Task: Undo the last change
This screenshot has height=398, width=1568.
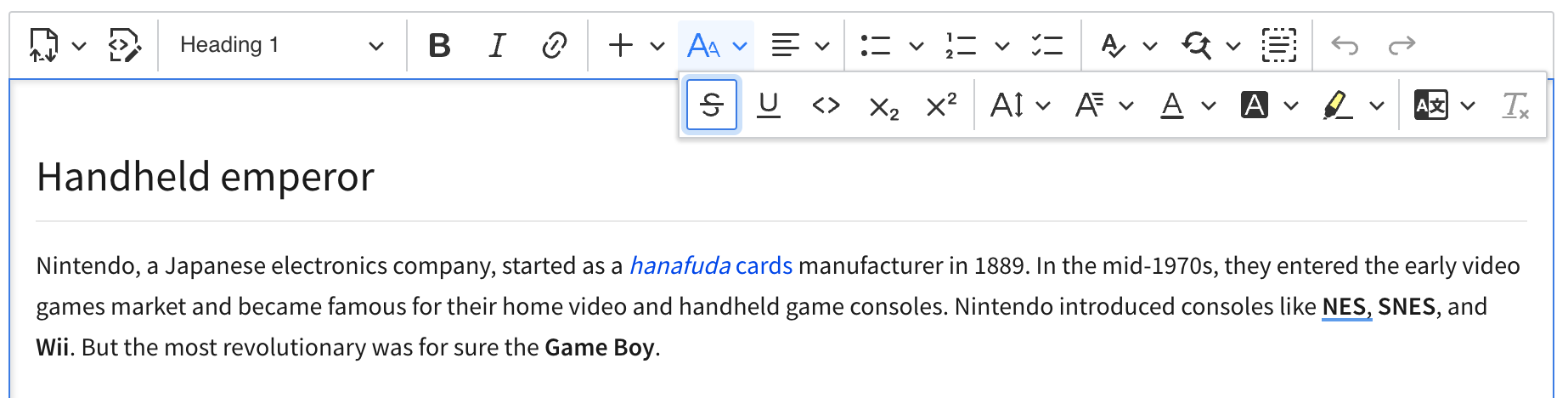Action: [x=1345, y=45]
